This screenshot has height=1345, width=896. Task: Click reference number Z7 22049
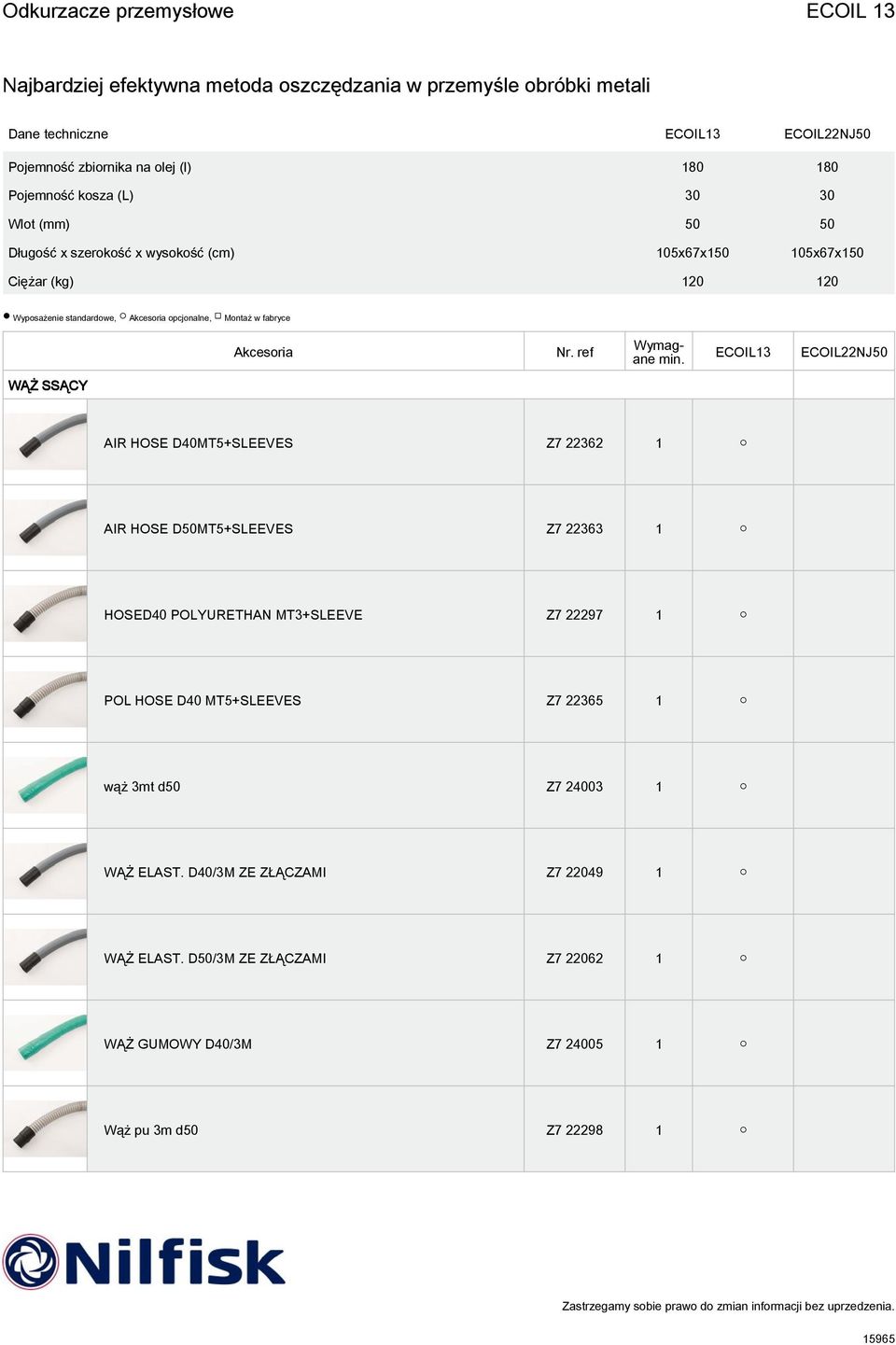574,872
